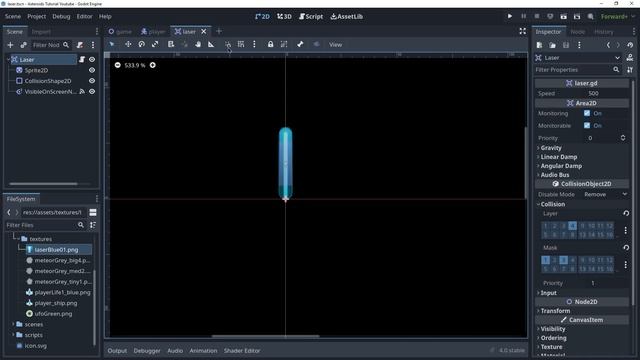Toggle FileSystem split view mode icon
The height and width of the screenshot is (360, 640).
pyautogui.click(x=93, y=212)
